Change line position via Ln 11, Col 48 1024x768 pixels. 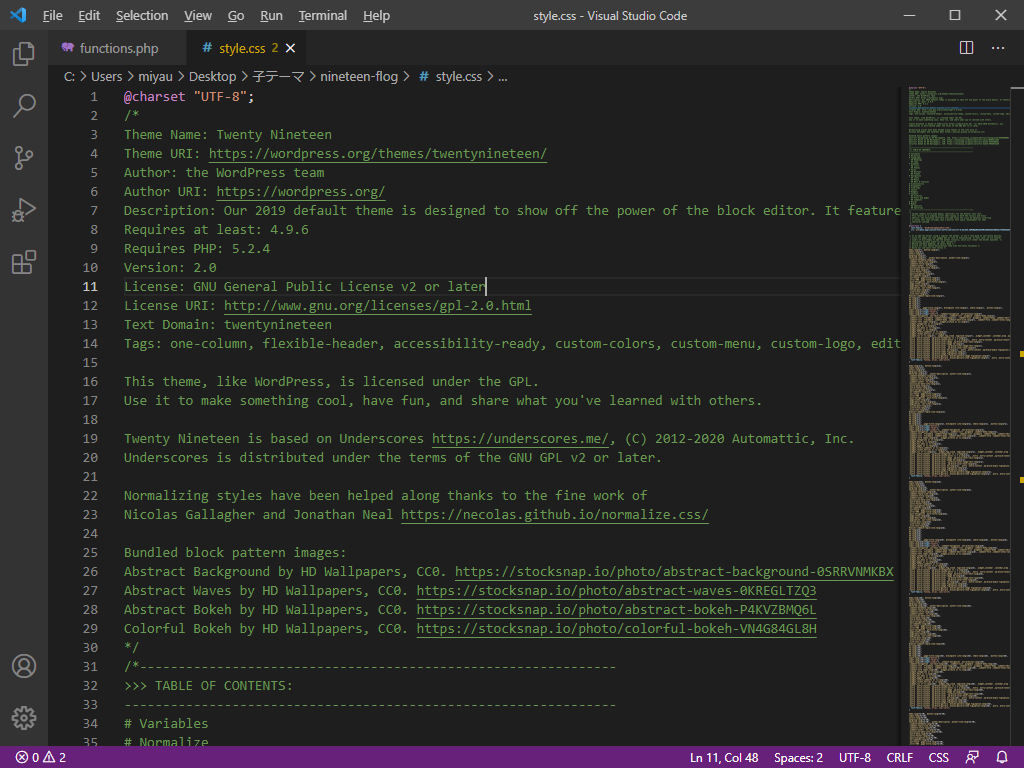point(724,758)
